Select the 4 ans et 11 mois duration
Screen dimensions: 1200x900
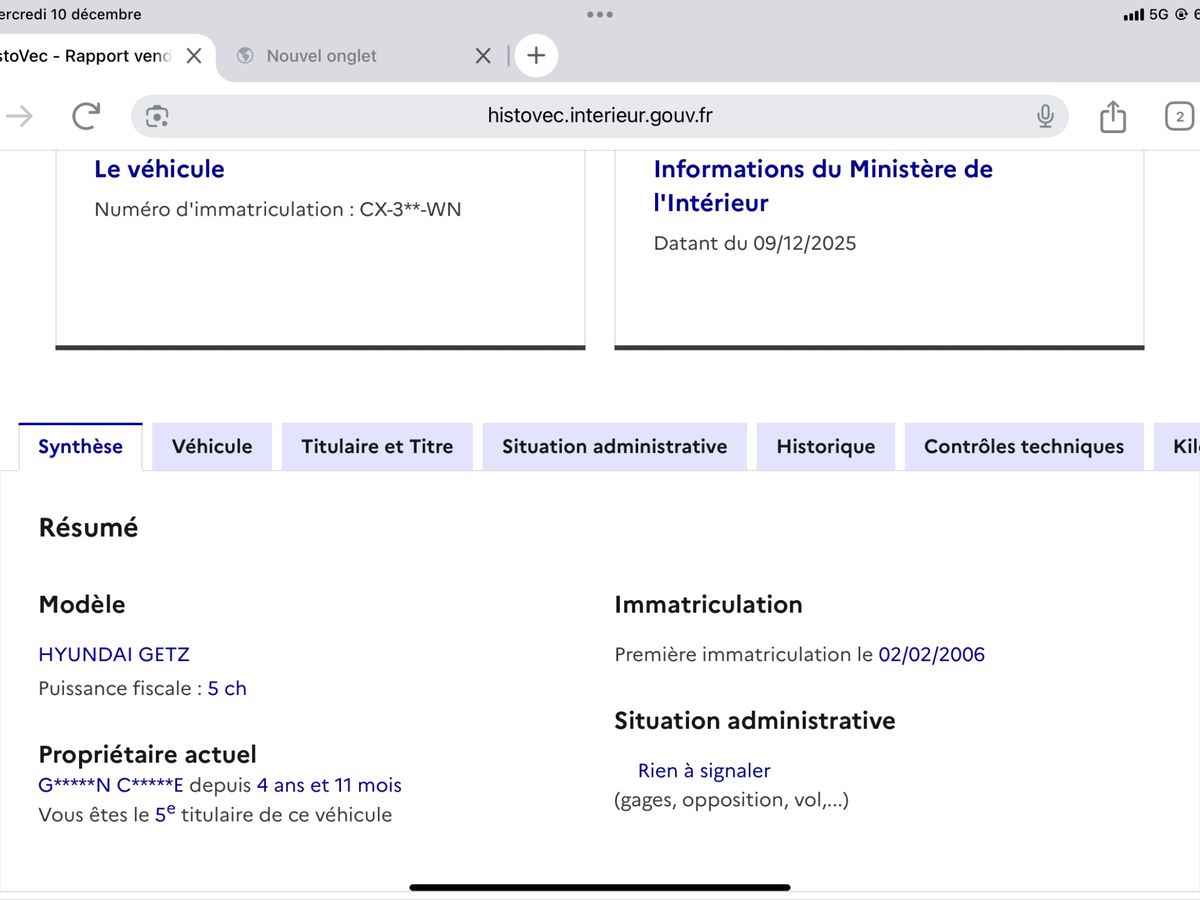[329, 785]
